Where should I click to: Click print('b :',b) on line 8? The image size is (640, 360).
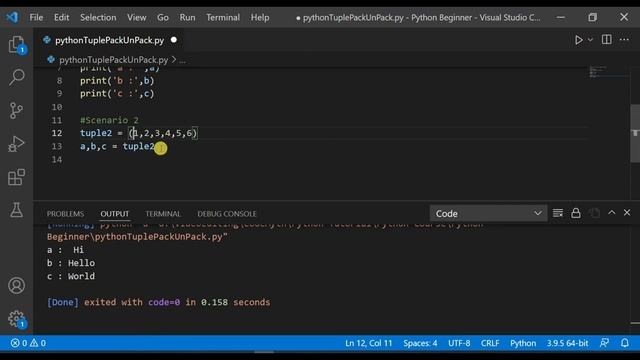[117, 81]
